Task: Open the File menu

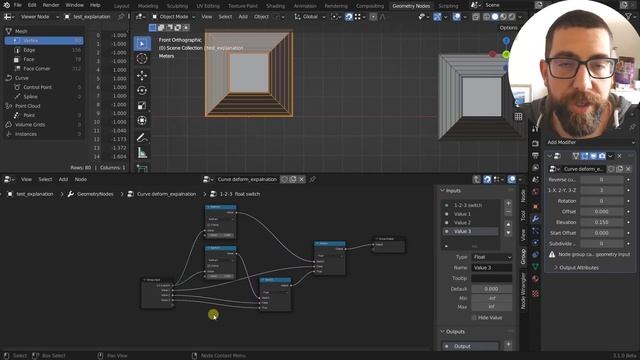Action: pyautogui.click(x=18, y=5)
